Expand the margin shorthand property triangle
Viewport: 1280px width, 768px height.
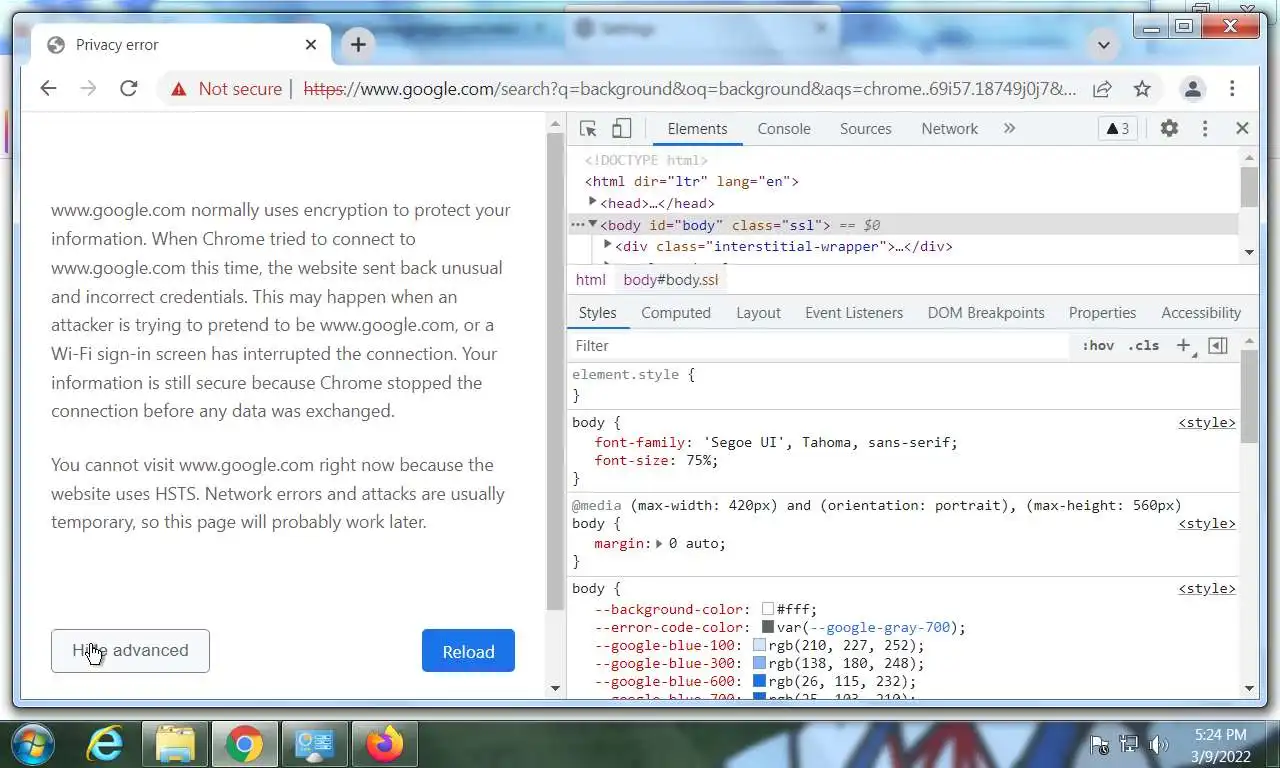pos(659,543)
